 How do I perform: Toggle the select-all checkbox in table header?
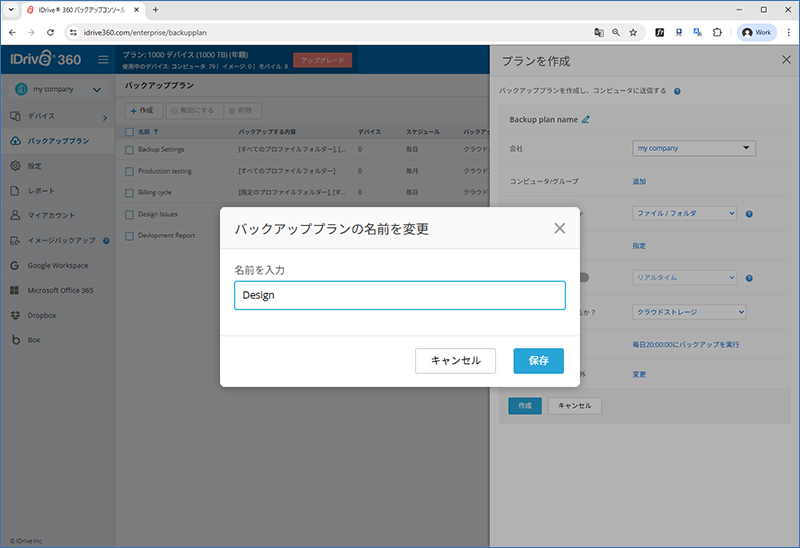[x=129, y=131]
